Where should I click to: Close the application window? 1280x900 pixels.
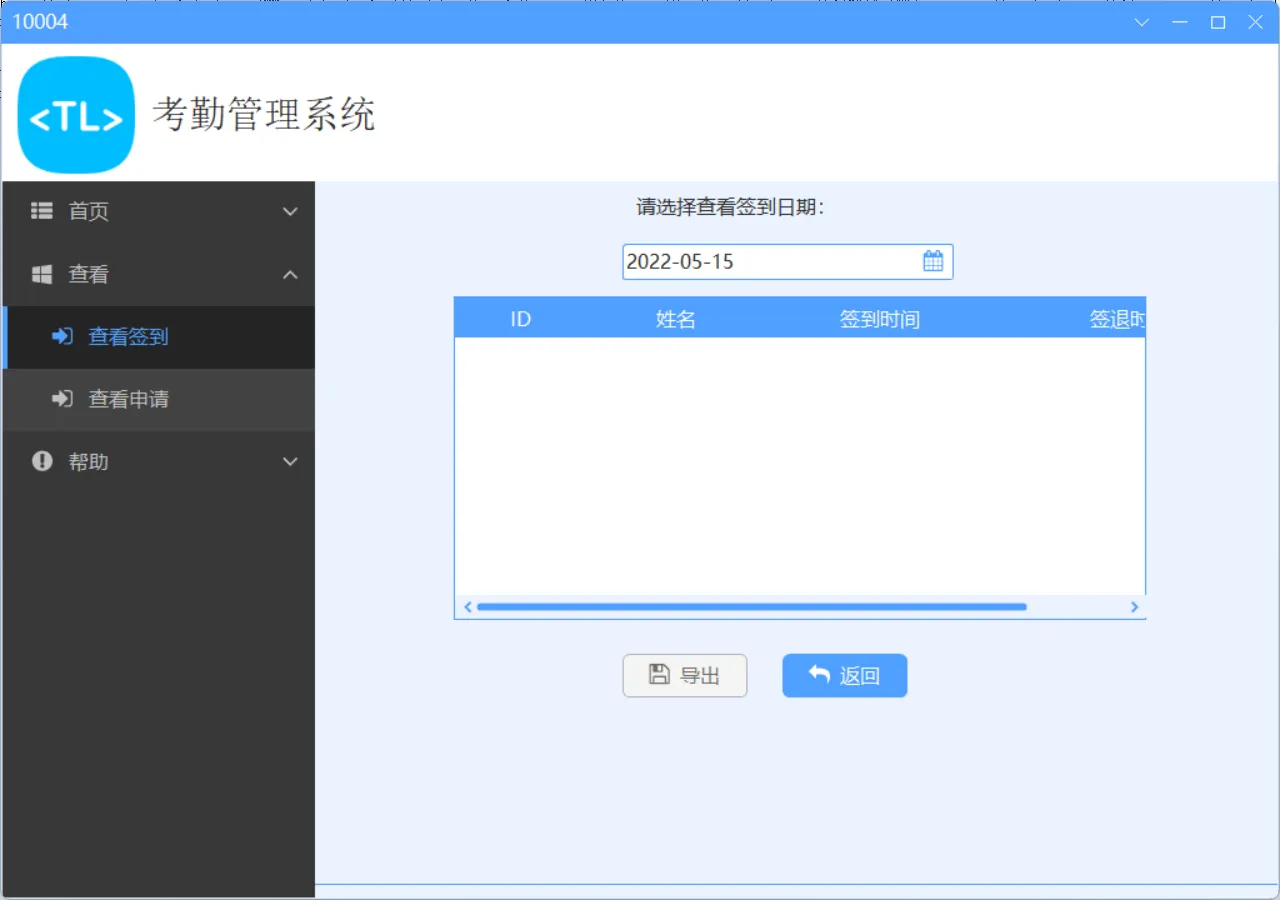1256,22
